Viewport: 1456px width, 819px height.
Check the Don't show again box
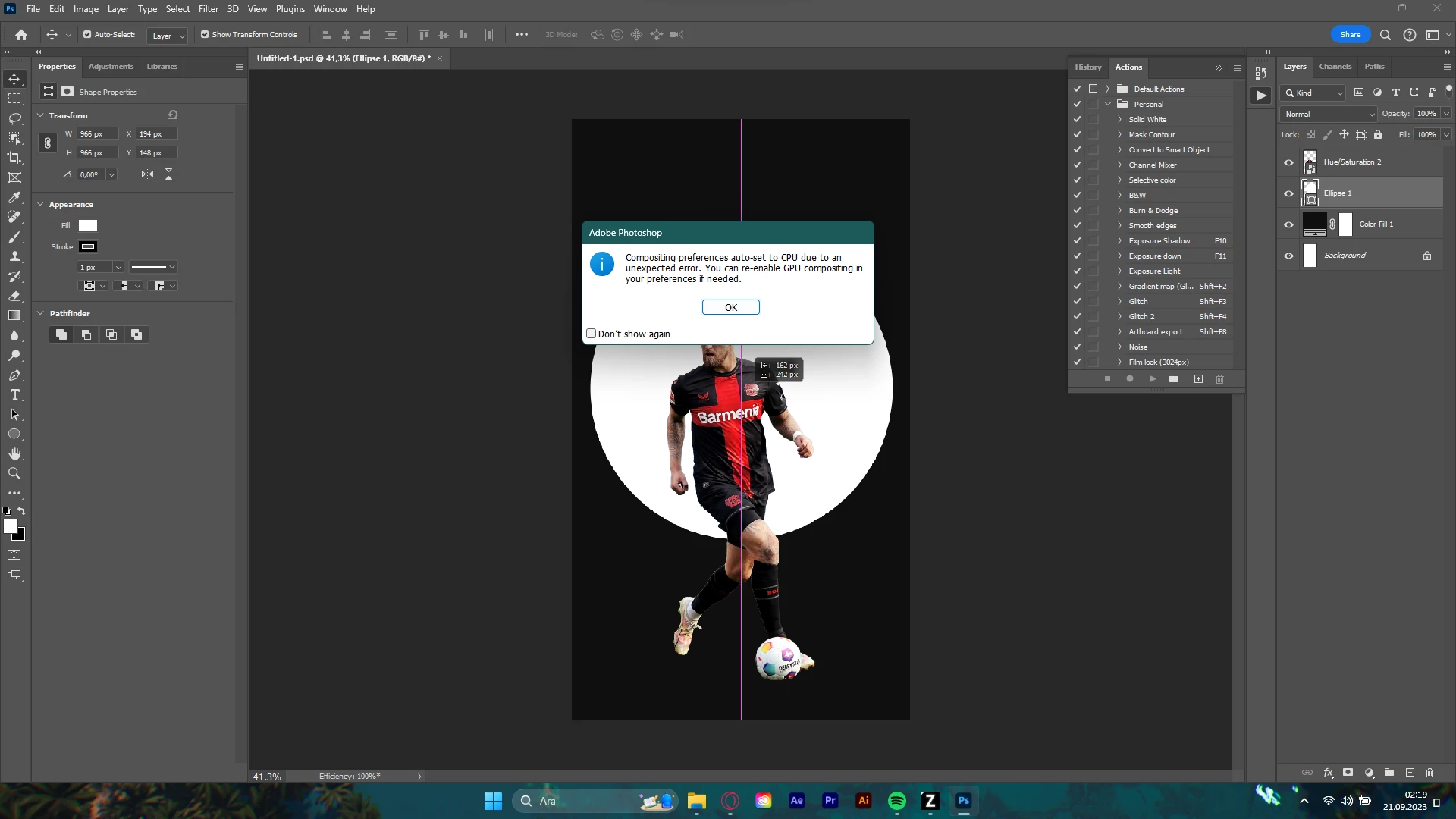591,334
